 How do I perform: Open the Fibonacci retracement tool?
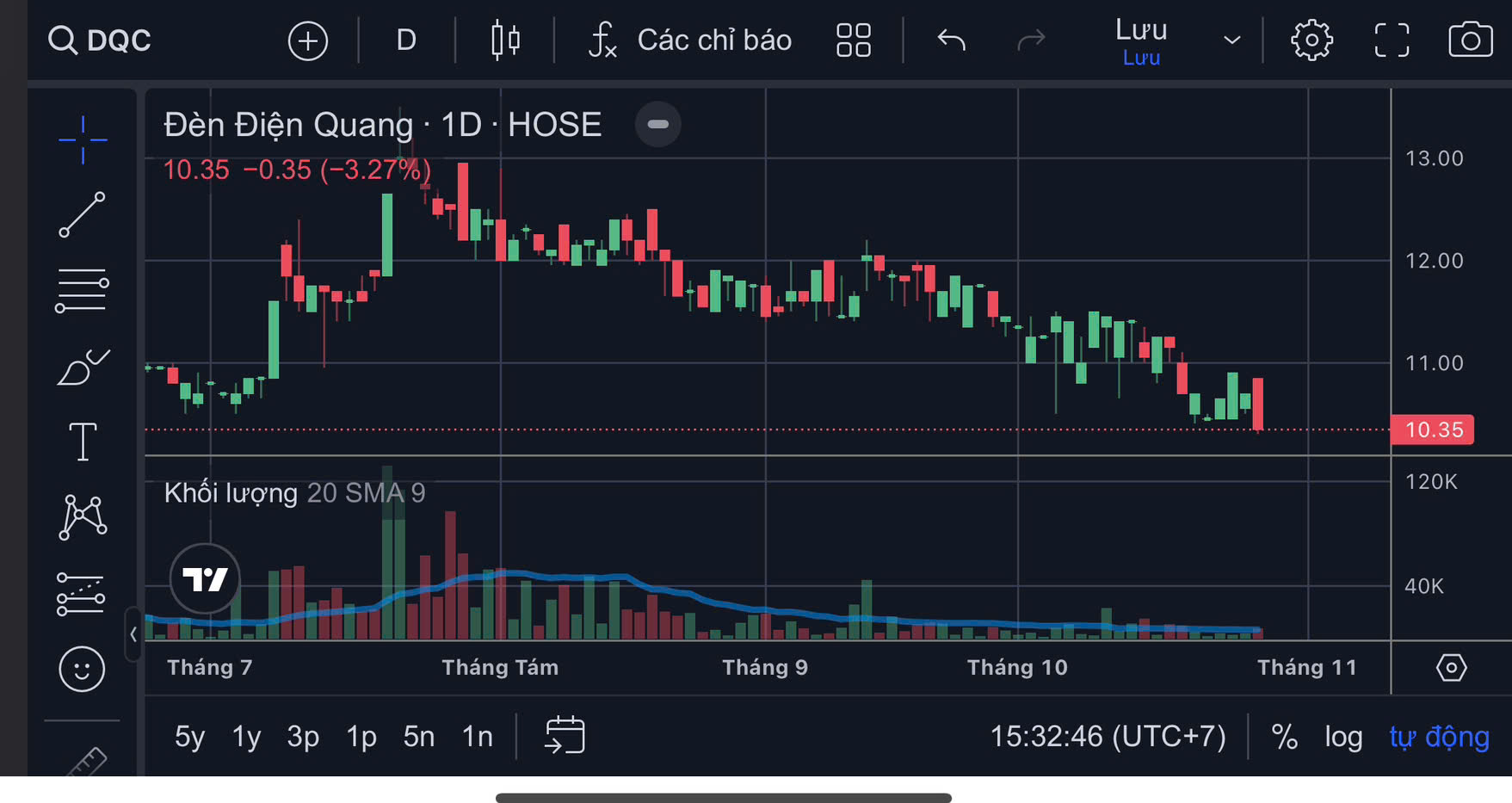tap(83, 290)
